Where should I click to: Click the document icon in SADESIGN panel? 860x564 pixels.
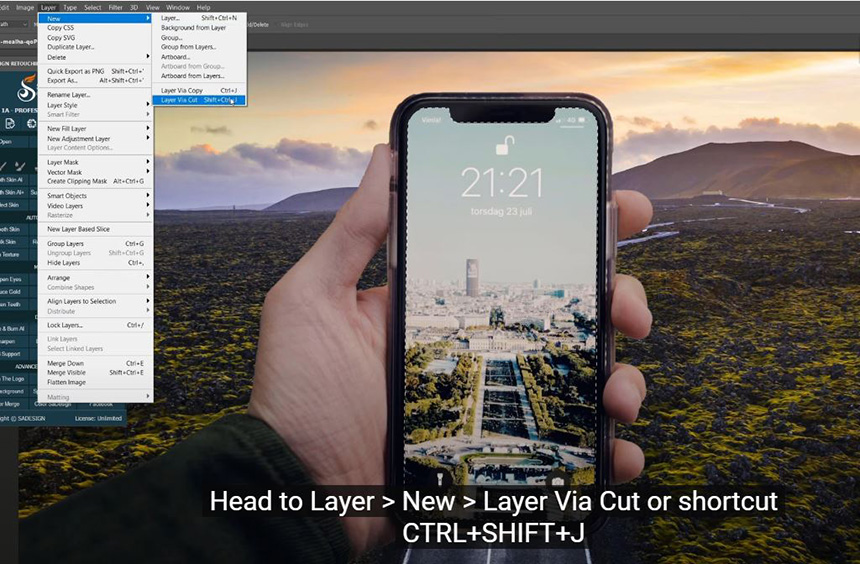10,124
